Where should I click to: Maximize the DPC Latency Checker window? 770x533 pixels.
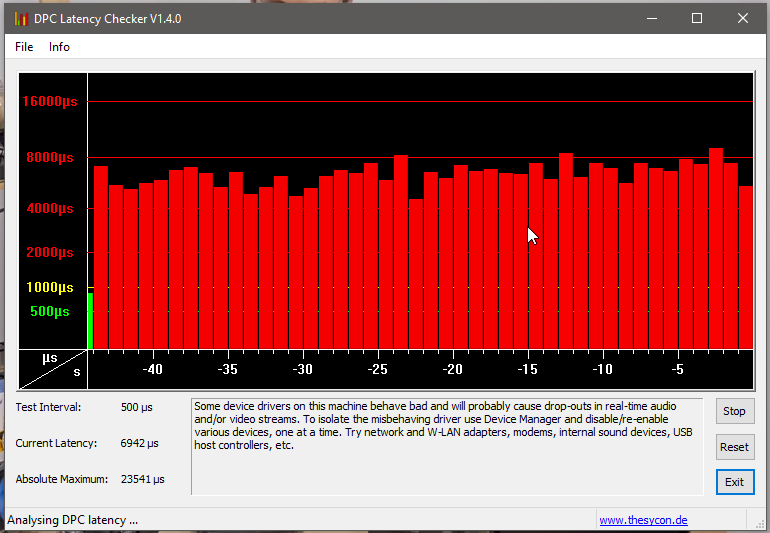coord(697,19)
